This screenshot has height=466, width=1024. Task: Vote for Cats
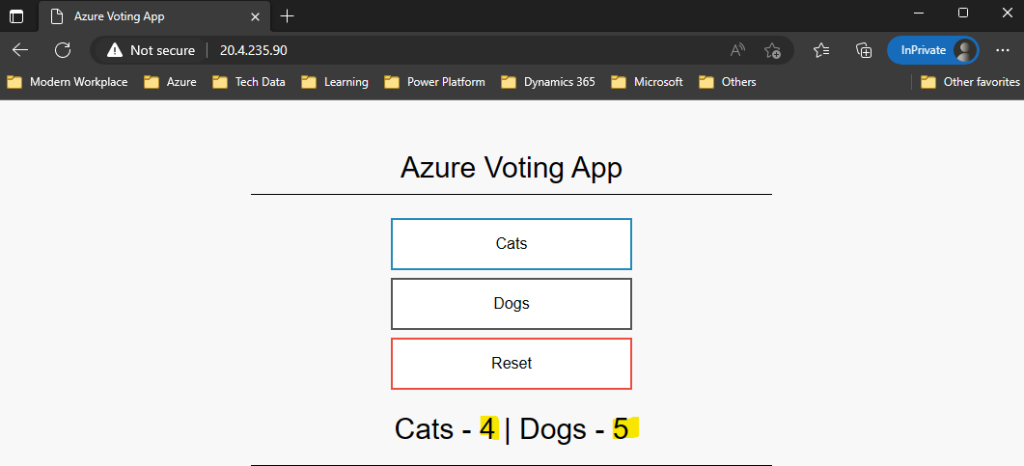511,244
